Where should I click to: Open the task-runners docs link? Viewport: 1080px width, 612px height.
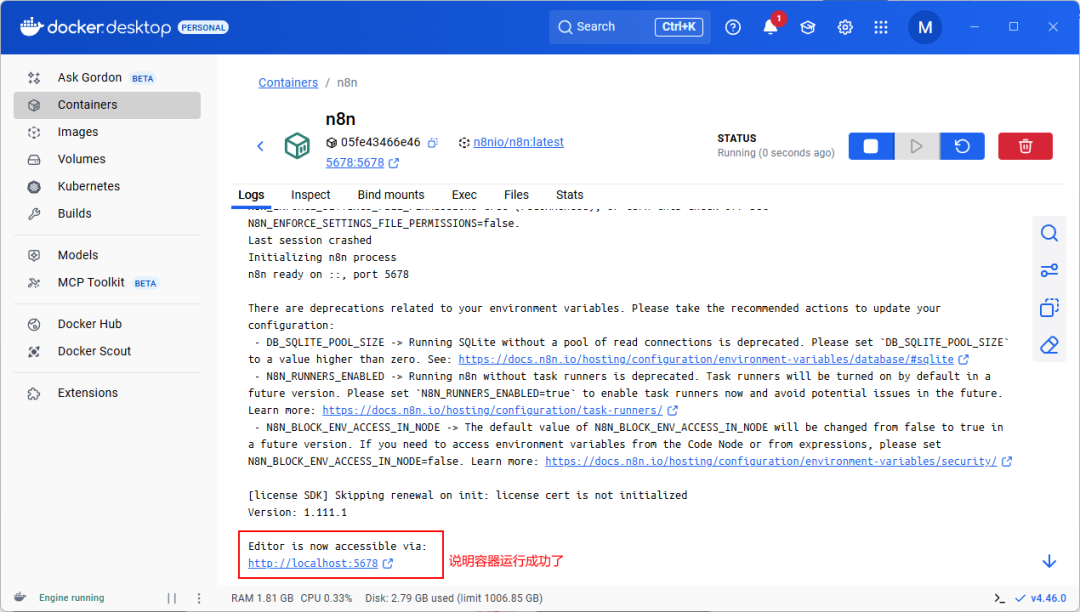coord(492,410)
